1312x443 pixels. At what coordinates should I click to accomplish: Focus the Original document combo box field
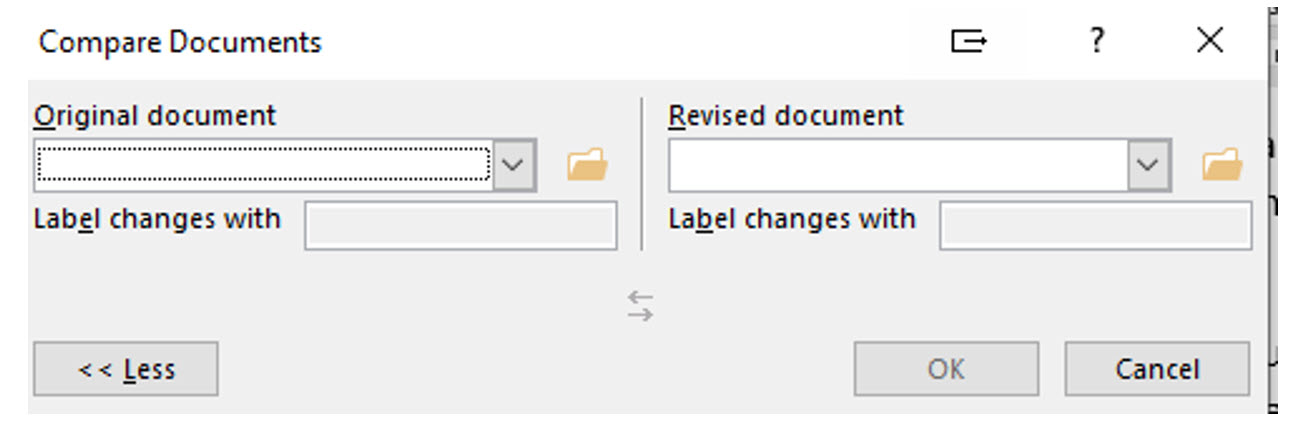click(264, 165)
